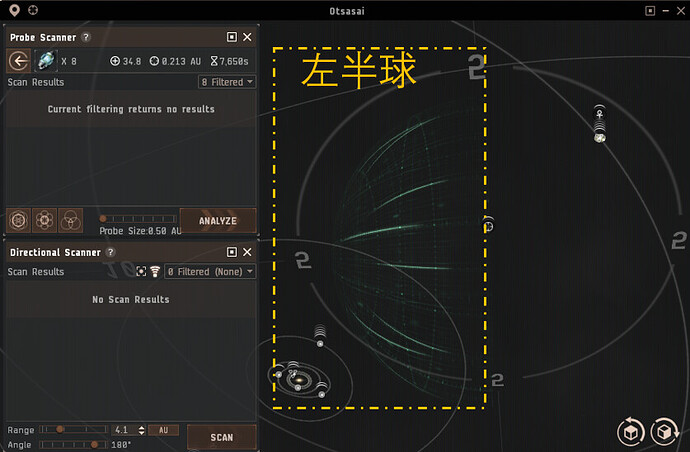Adjust the Angle slider
Viewport: 690px width, 452px height.
(73, 445)
